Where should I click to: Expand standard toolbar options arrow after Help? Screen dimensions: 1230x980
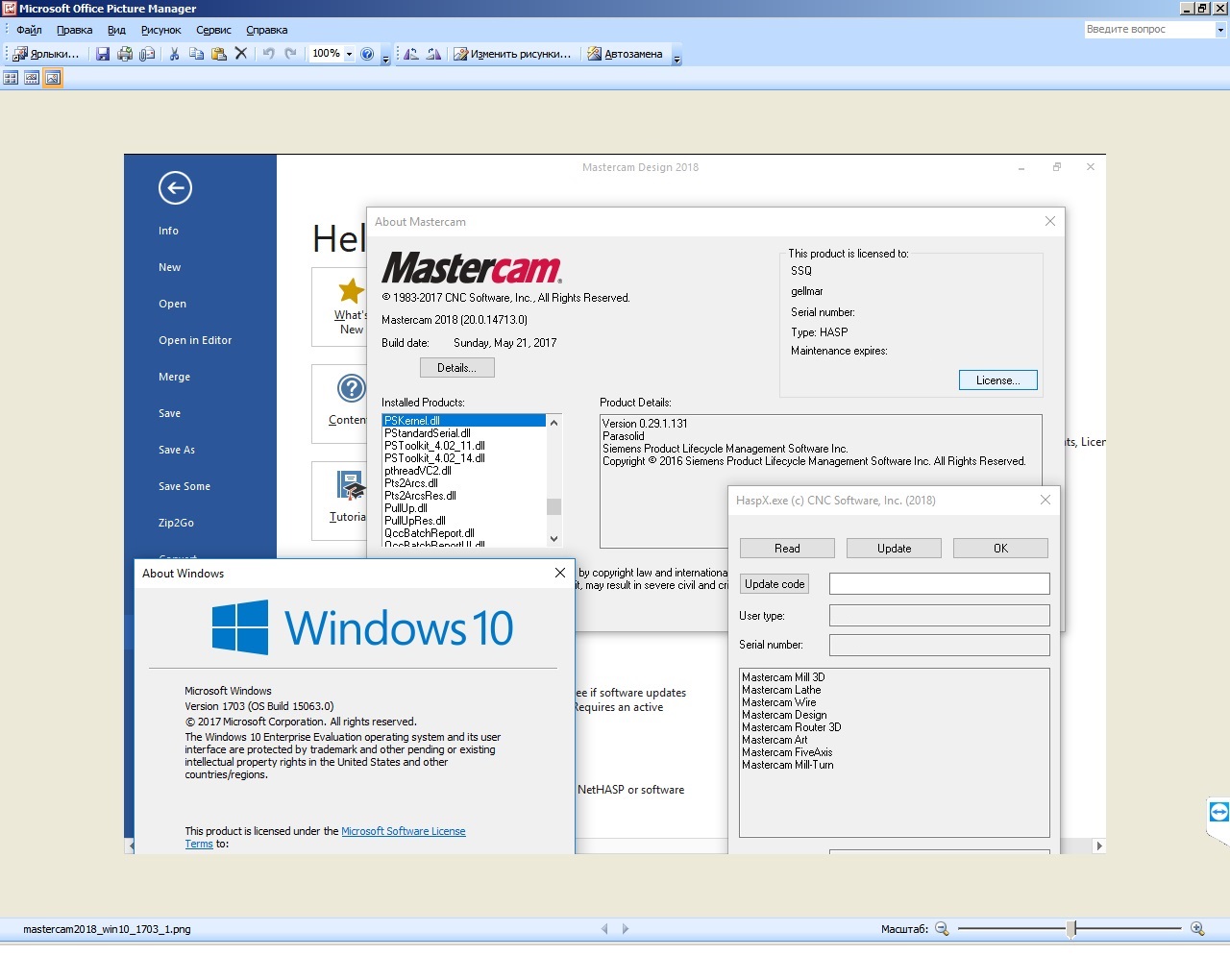385,56
